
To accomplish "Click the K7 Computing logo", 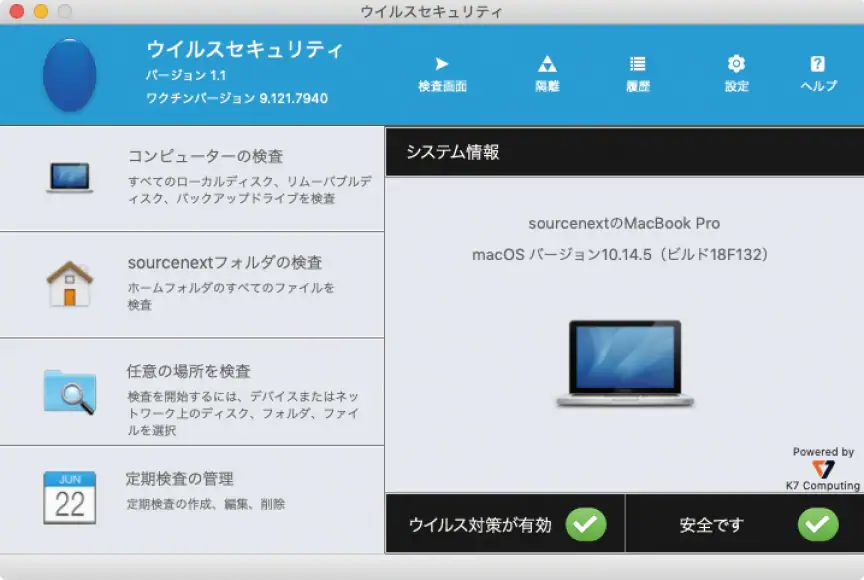I will click(x=822, y=470).
